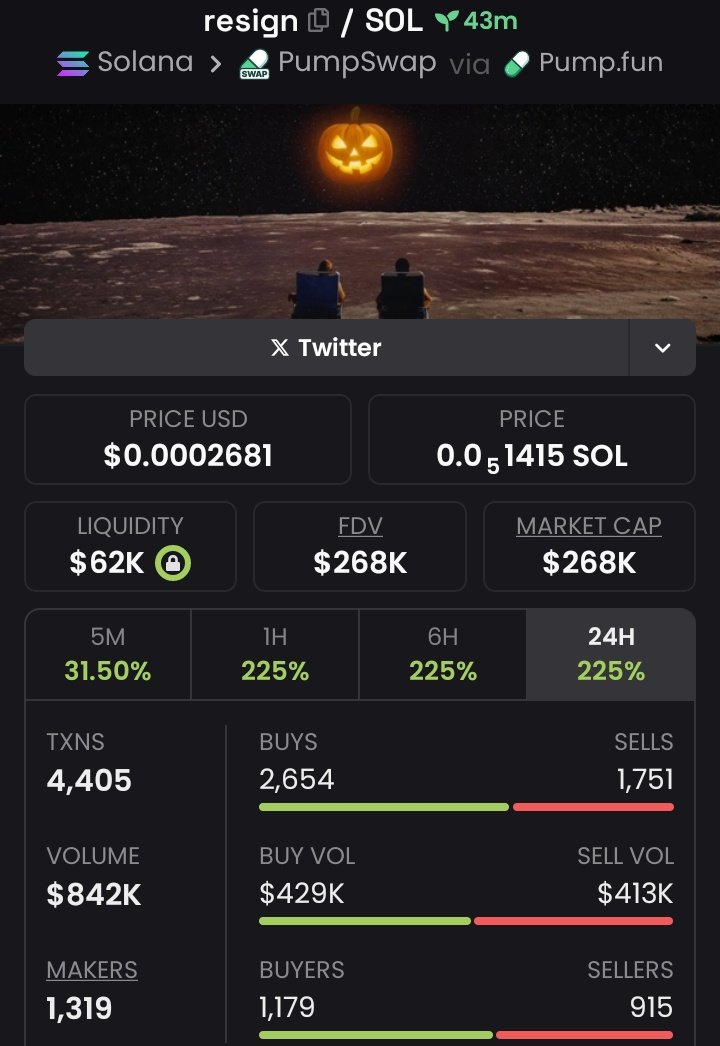720x1046 pixels.
Task: Click the buy volume ratio bar
Action: tap(466, 921)
